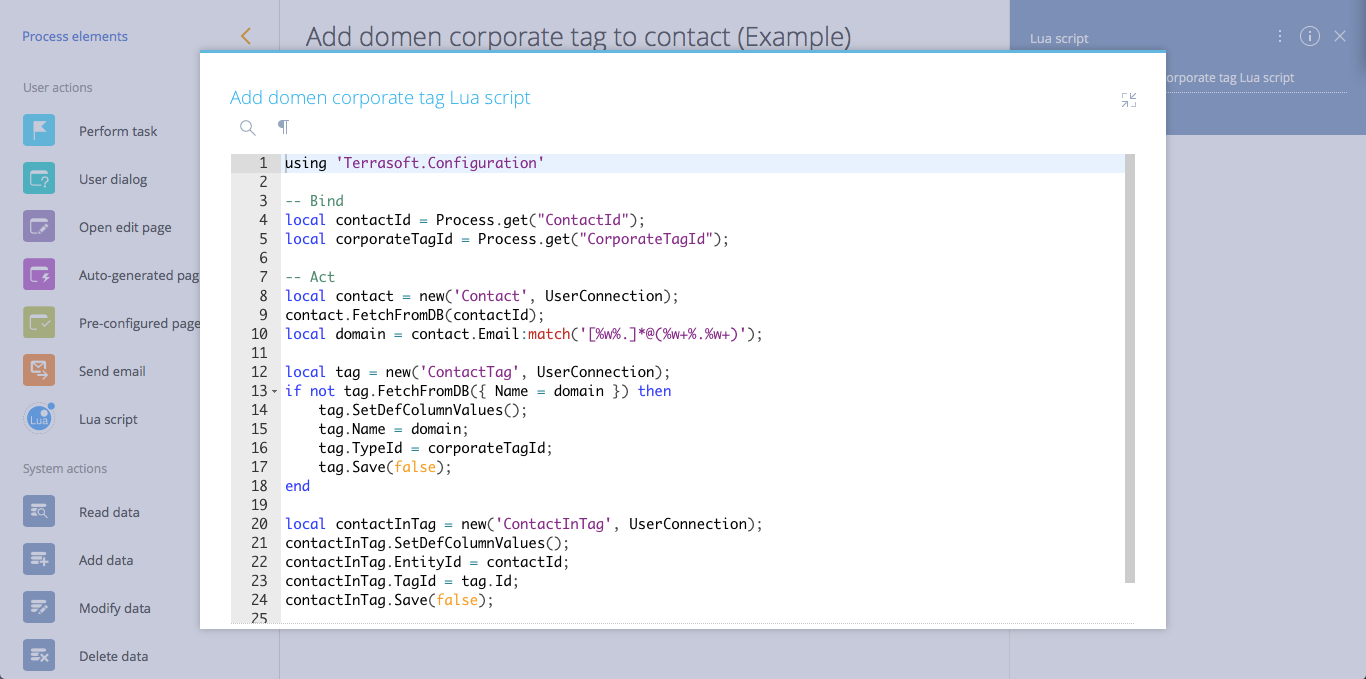Click the Lua script element icon

point(39,419)
